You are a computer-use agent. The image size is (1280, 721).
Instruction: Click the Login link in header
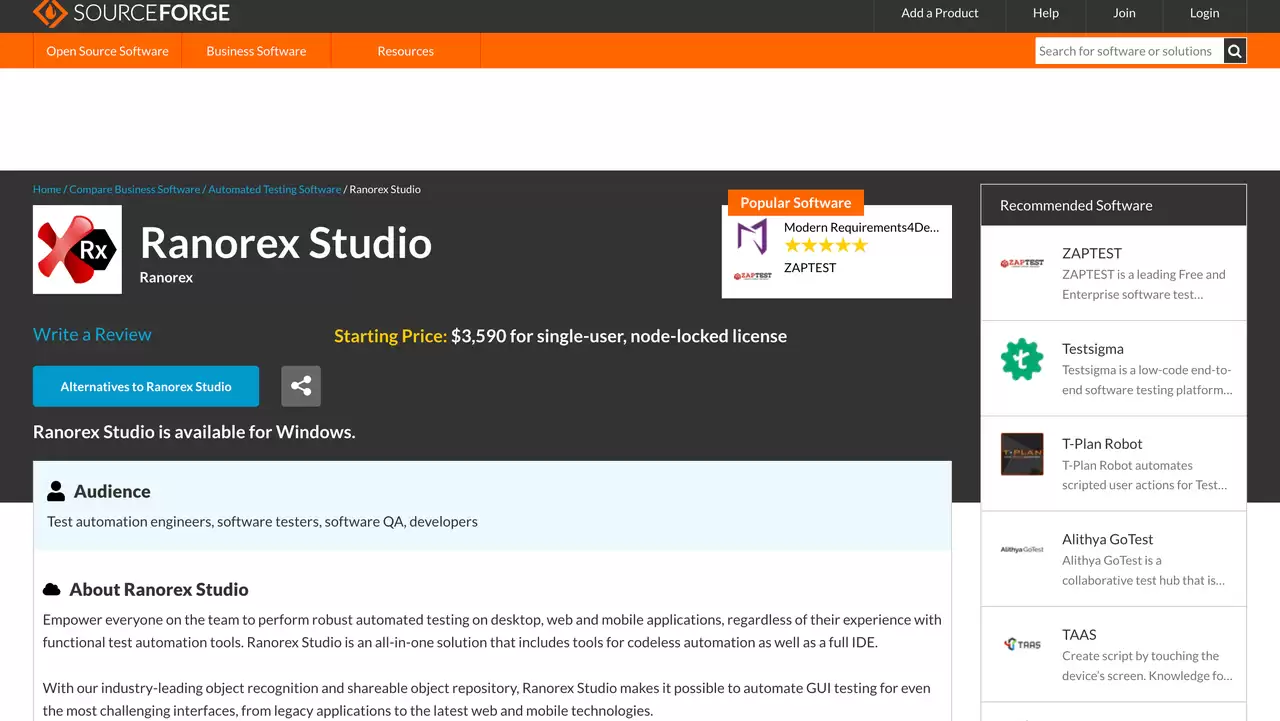pos(1204,13)
